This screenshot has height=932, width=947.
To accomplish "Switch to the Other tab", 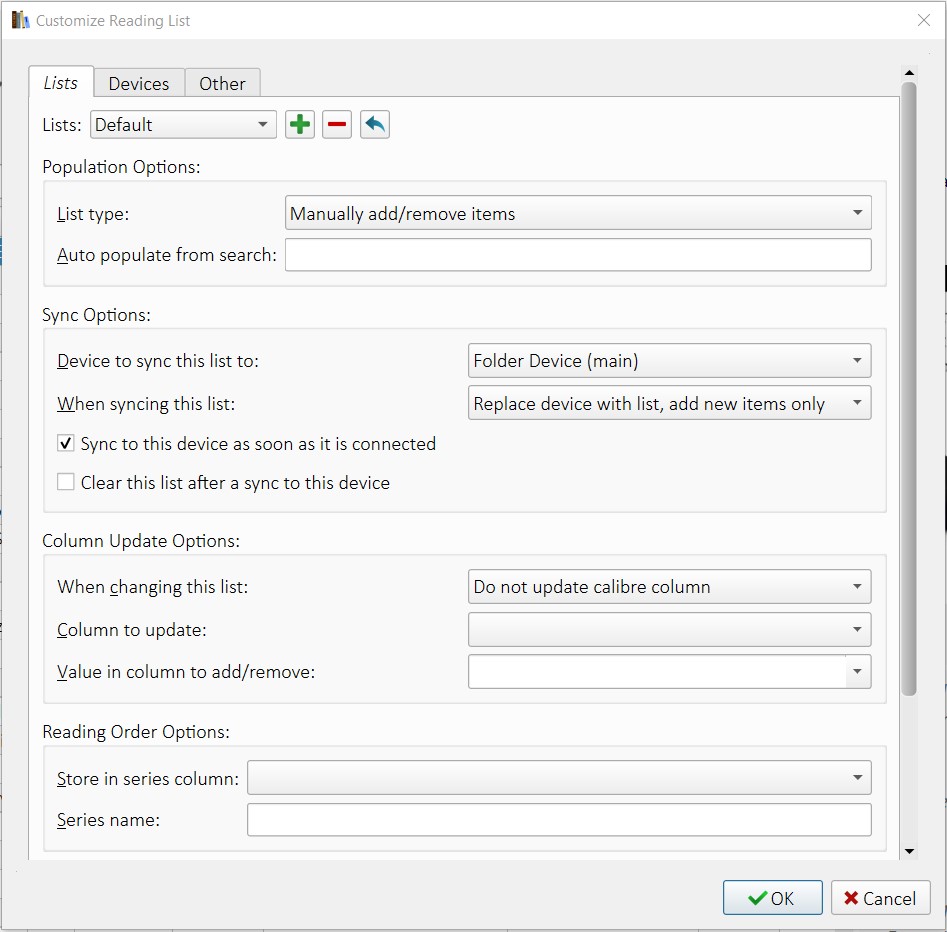I will tap(222, 84).
